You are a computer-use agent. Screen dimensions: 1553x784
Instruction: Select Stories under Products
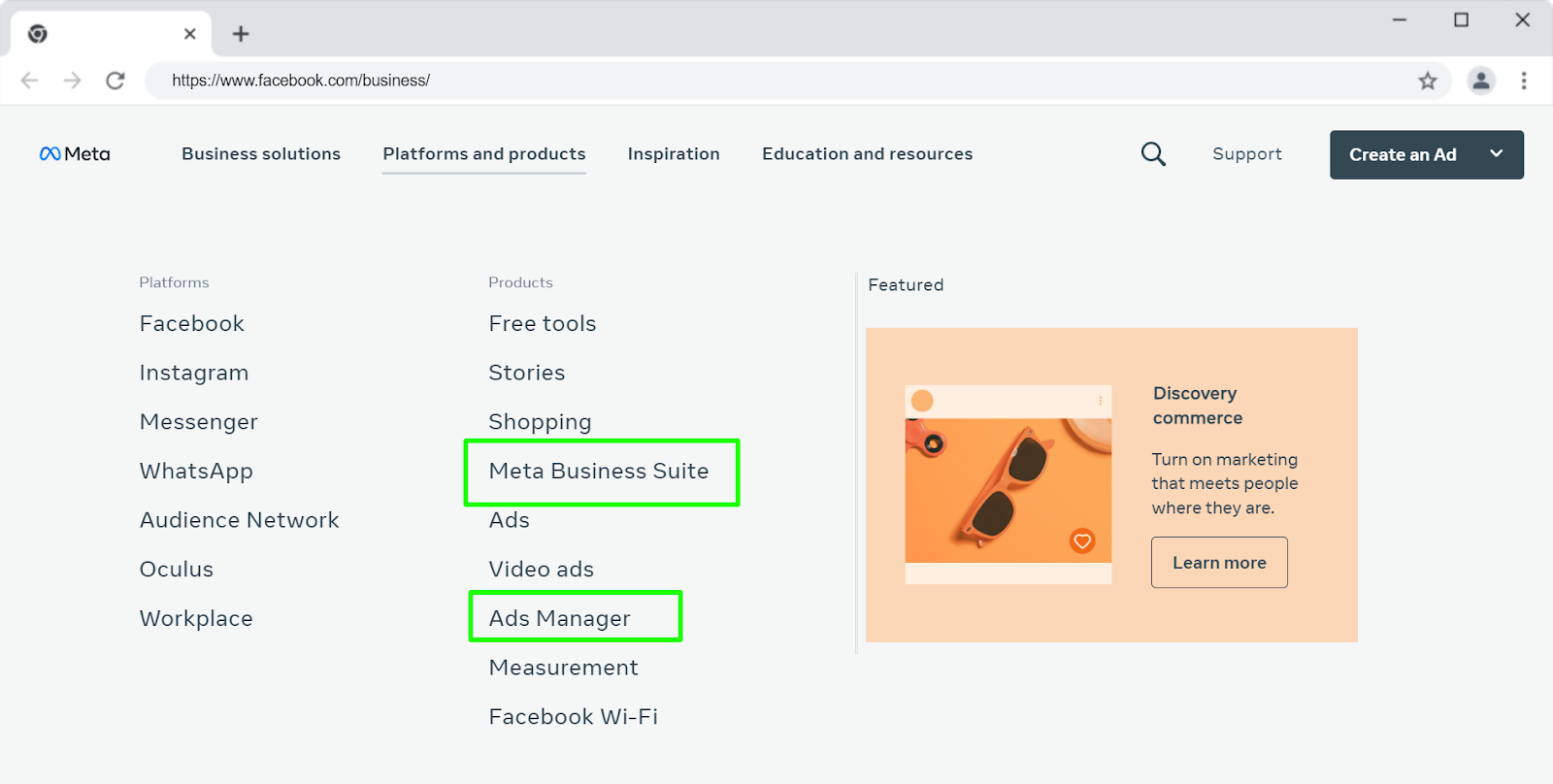coord(527,374)
